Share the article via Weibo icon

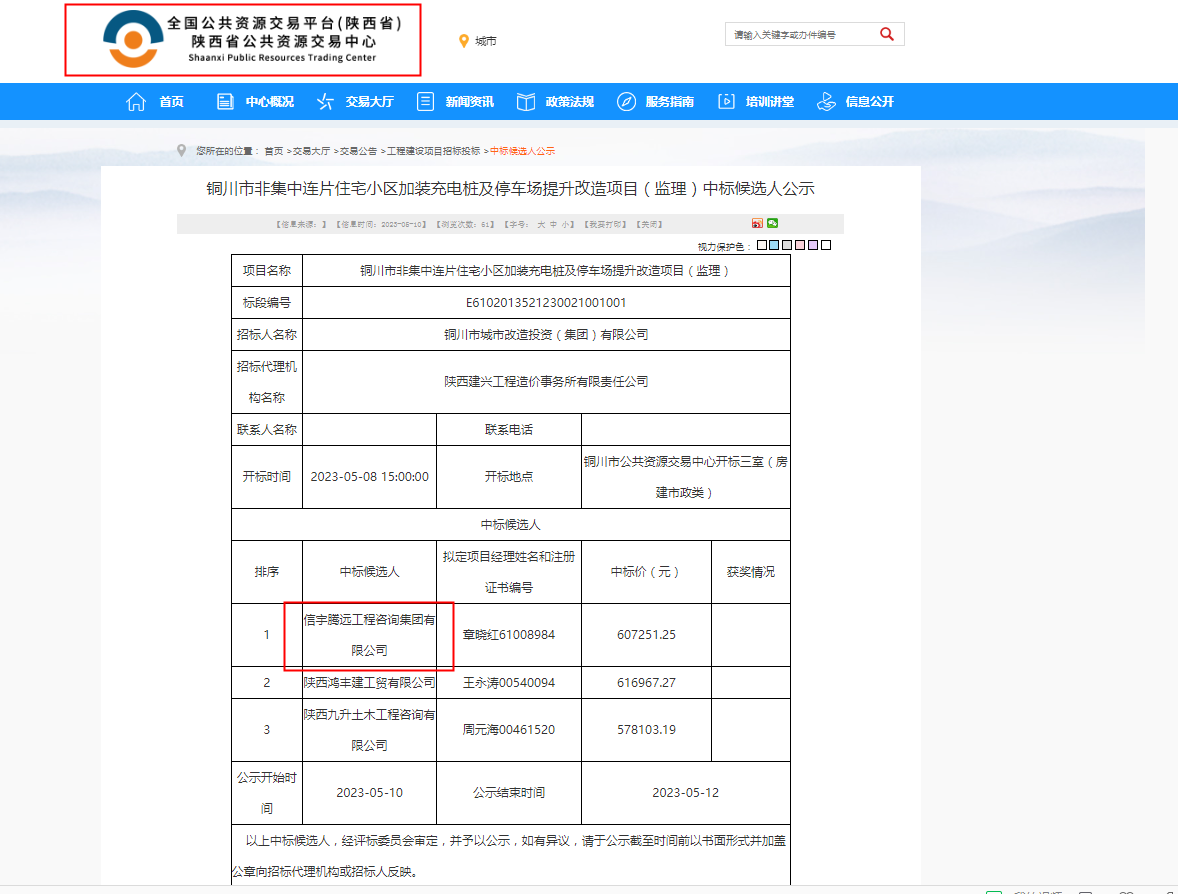pyautogui.click(x=757, y=223)
